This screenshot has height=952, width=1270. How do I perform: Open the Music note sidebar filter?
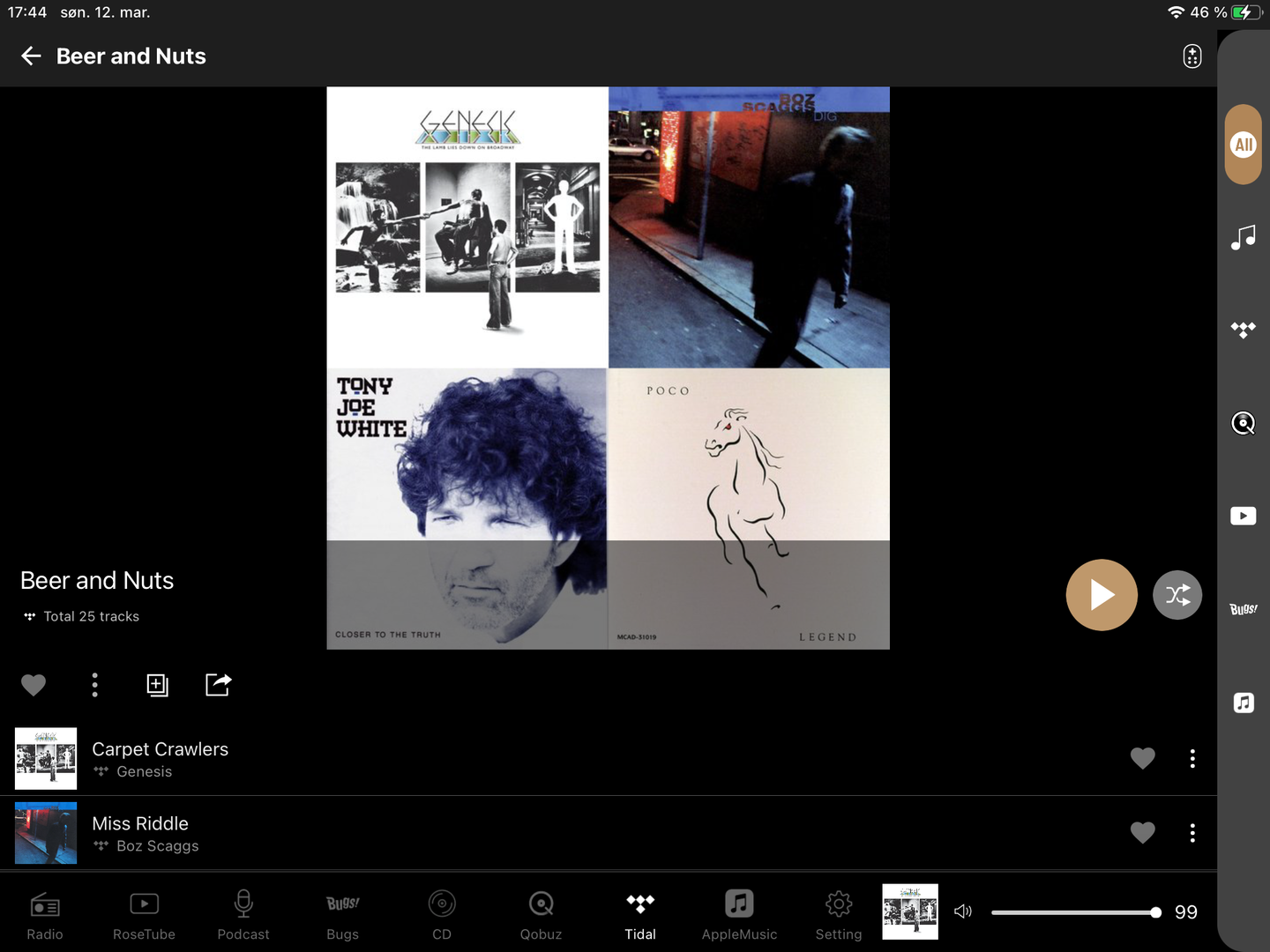[x=1244, y=237]
